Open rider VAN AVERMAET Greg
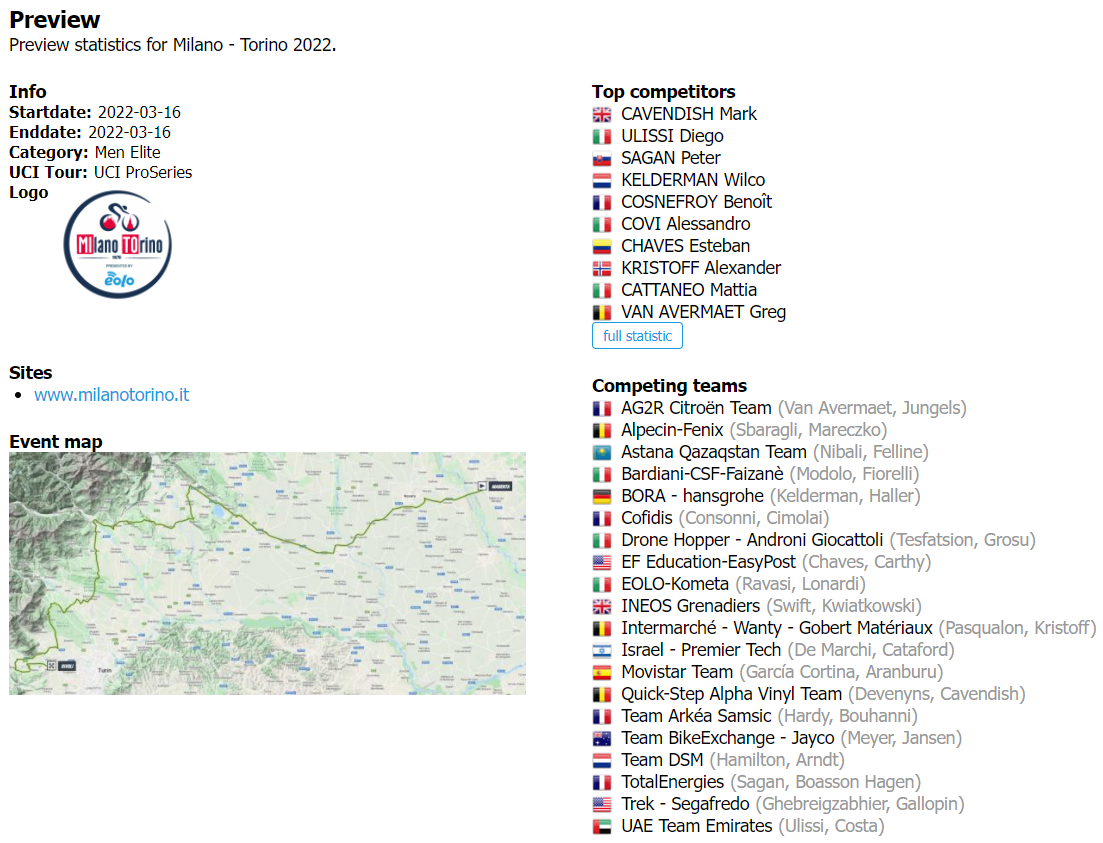 pyautogui.click(x=703, y=312)
